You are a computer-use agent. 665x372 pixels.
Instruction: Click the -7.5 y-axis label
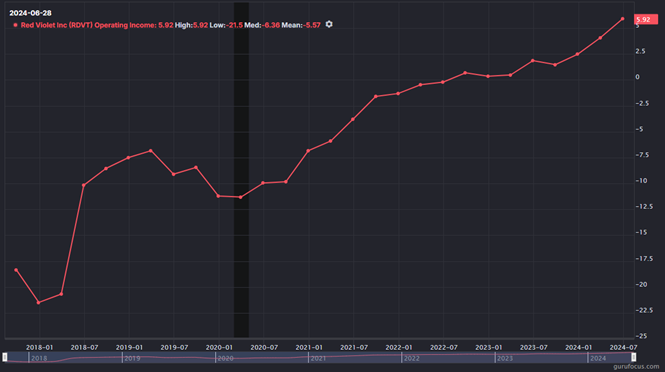(642, 155)
